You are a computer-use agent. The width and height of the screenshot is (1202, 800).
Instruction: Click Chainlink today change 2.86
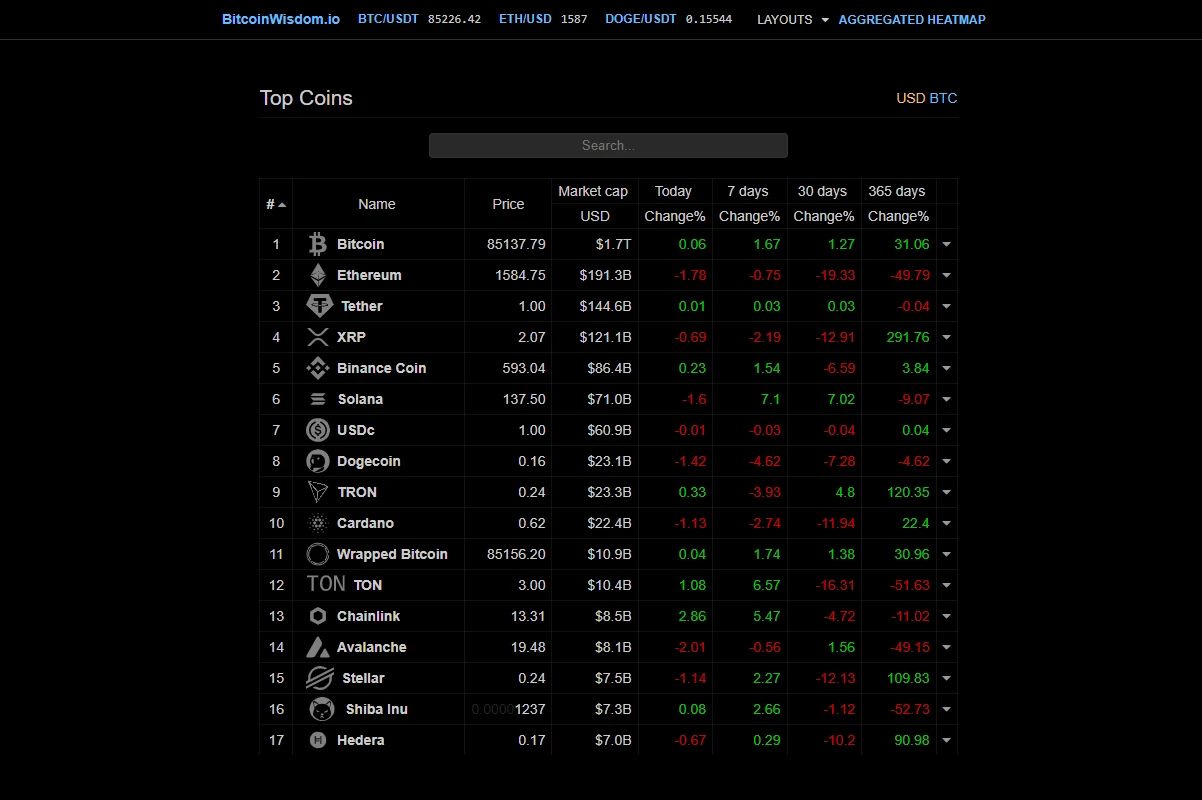click(x=691, y=616)
